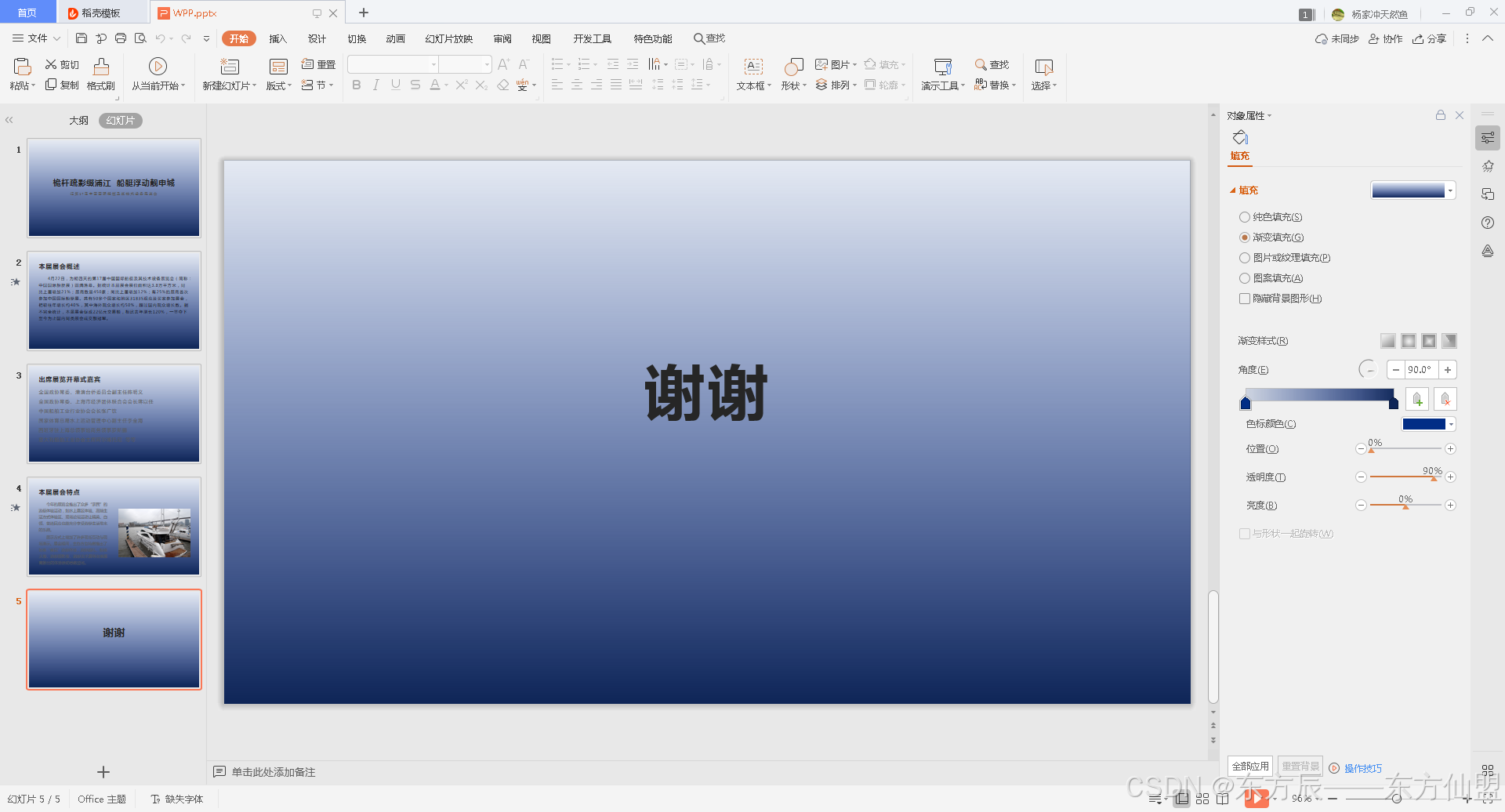
Task: Open the Insert (插入) ribbon tab
Action: 278,38
